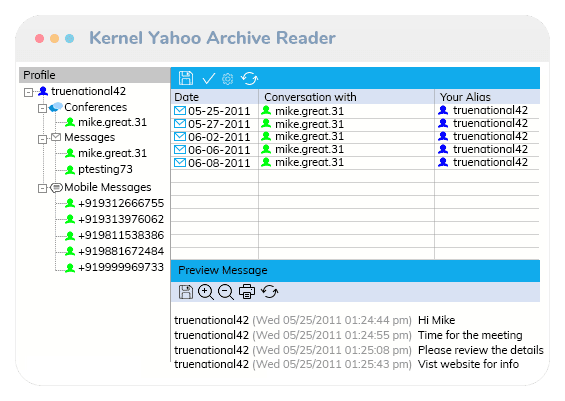
Task: Click envelope icon for 06-06-2011 row
Action: click(180, 150)
